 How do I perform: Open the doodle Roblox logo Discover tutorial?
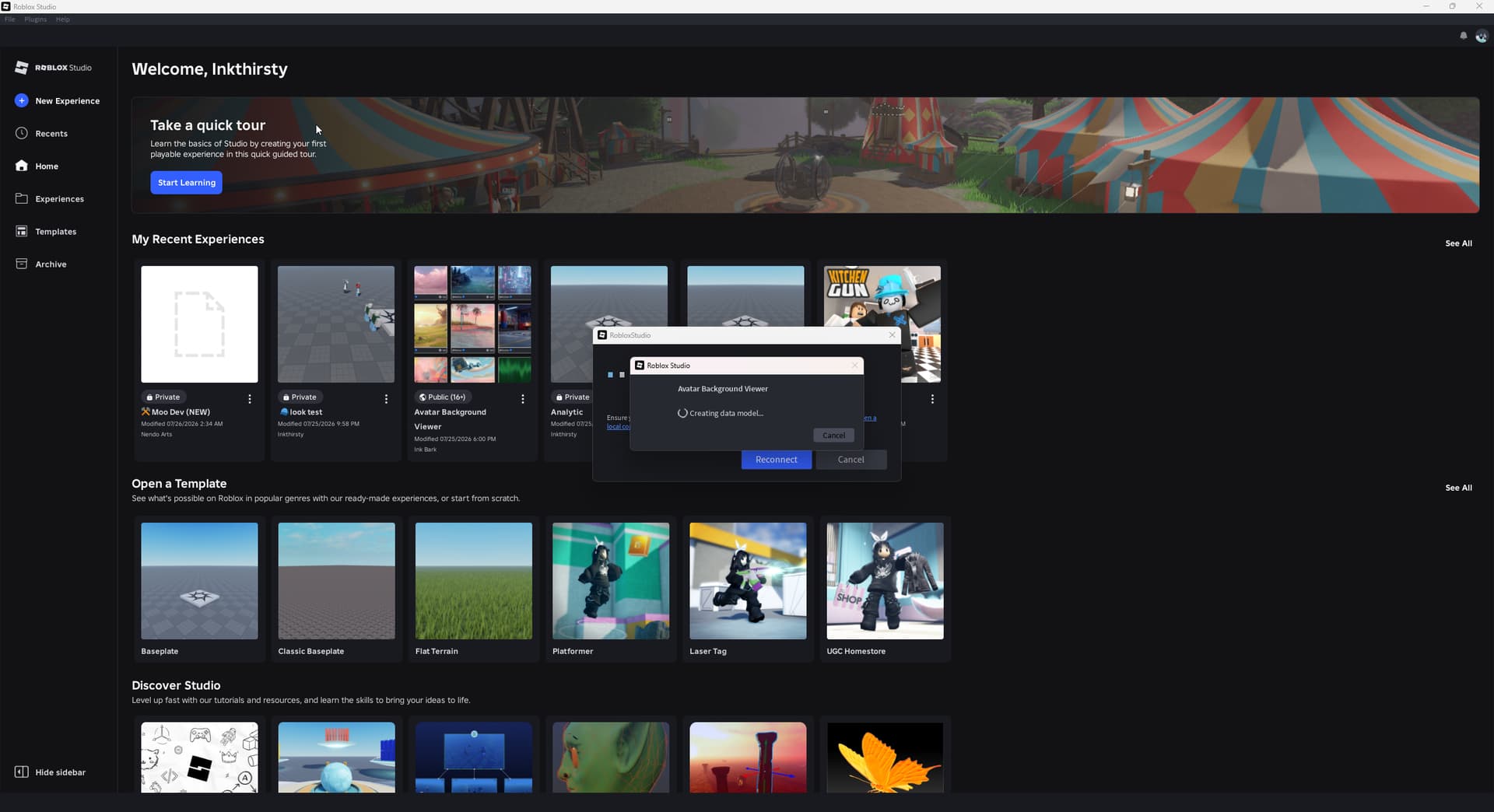point(199,758)
